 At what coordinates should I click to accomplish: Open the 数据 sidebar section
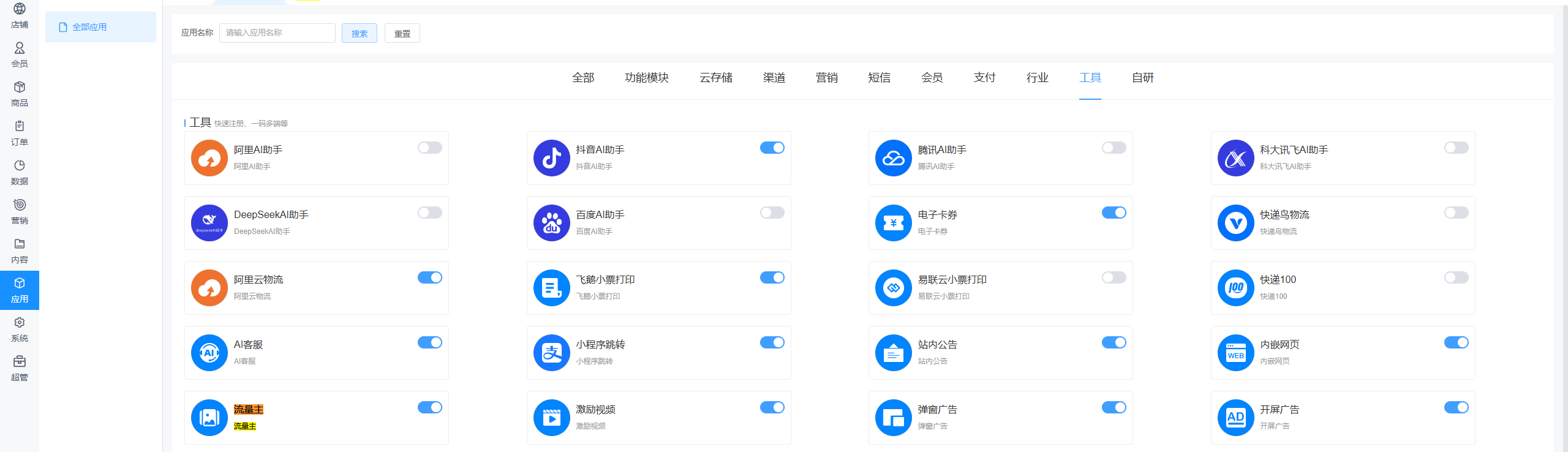tap(20, 173)
